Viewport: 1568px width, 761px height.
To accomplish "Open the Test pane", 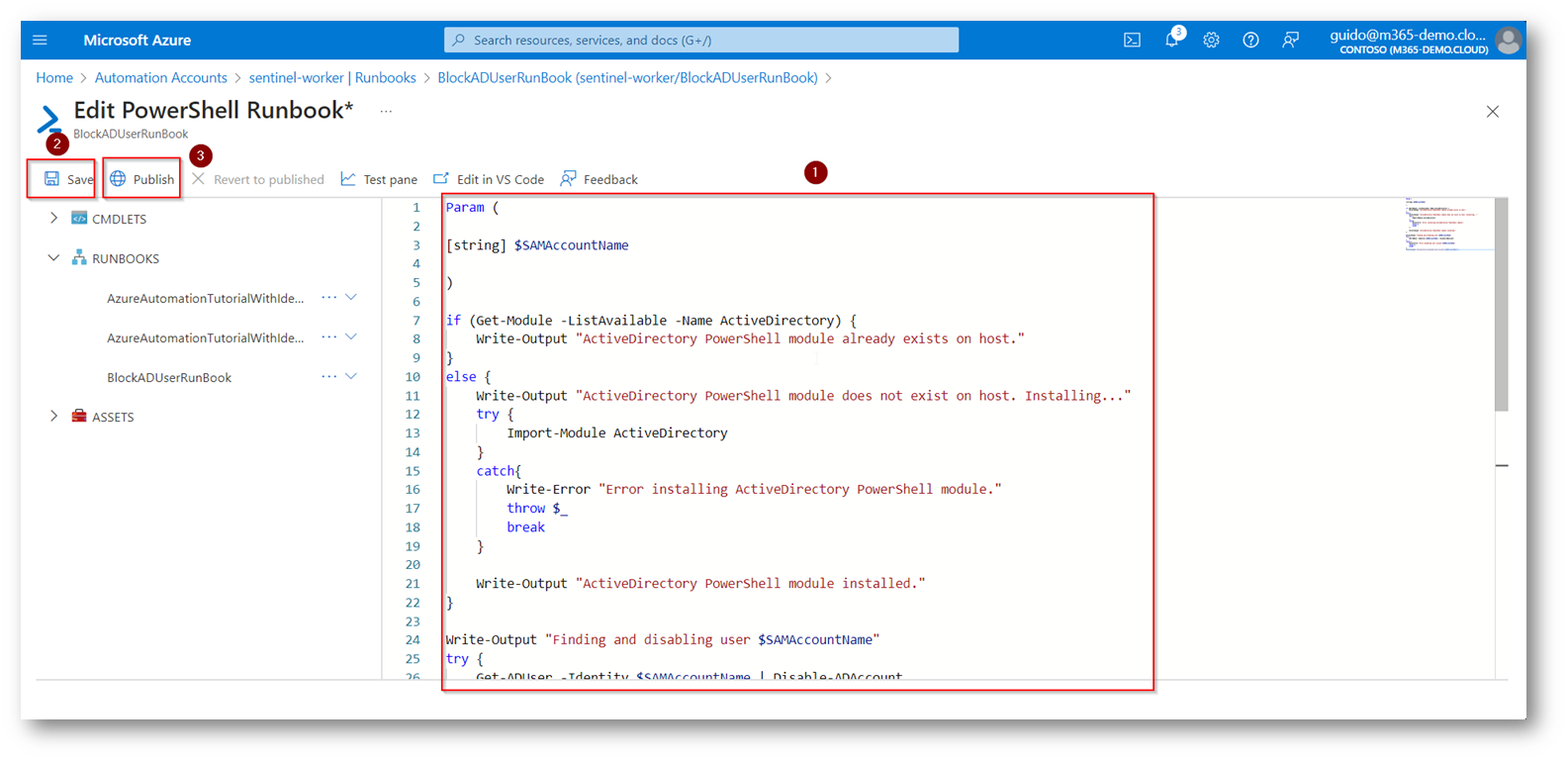I will click(379, 179).
